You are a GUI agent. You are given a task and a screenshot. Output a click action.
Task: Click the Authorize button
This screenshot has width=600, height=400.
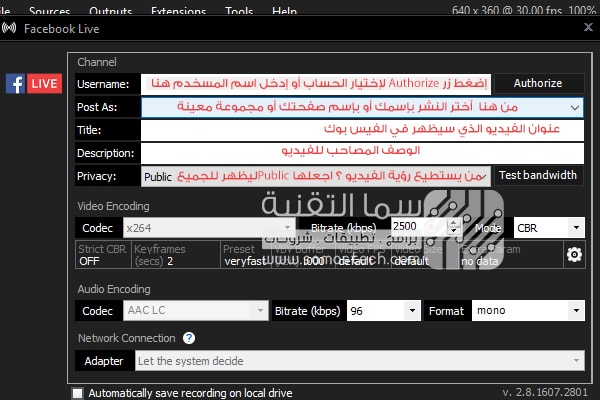click(x=539, y=83)
